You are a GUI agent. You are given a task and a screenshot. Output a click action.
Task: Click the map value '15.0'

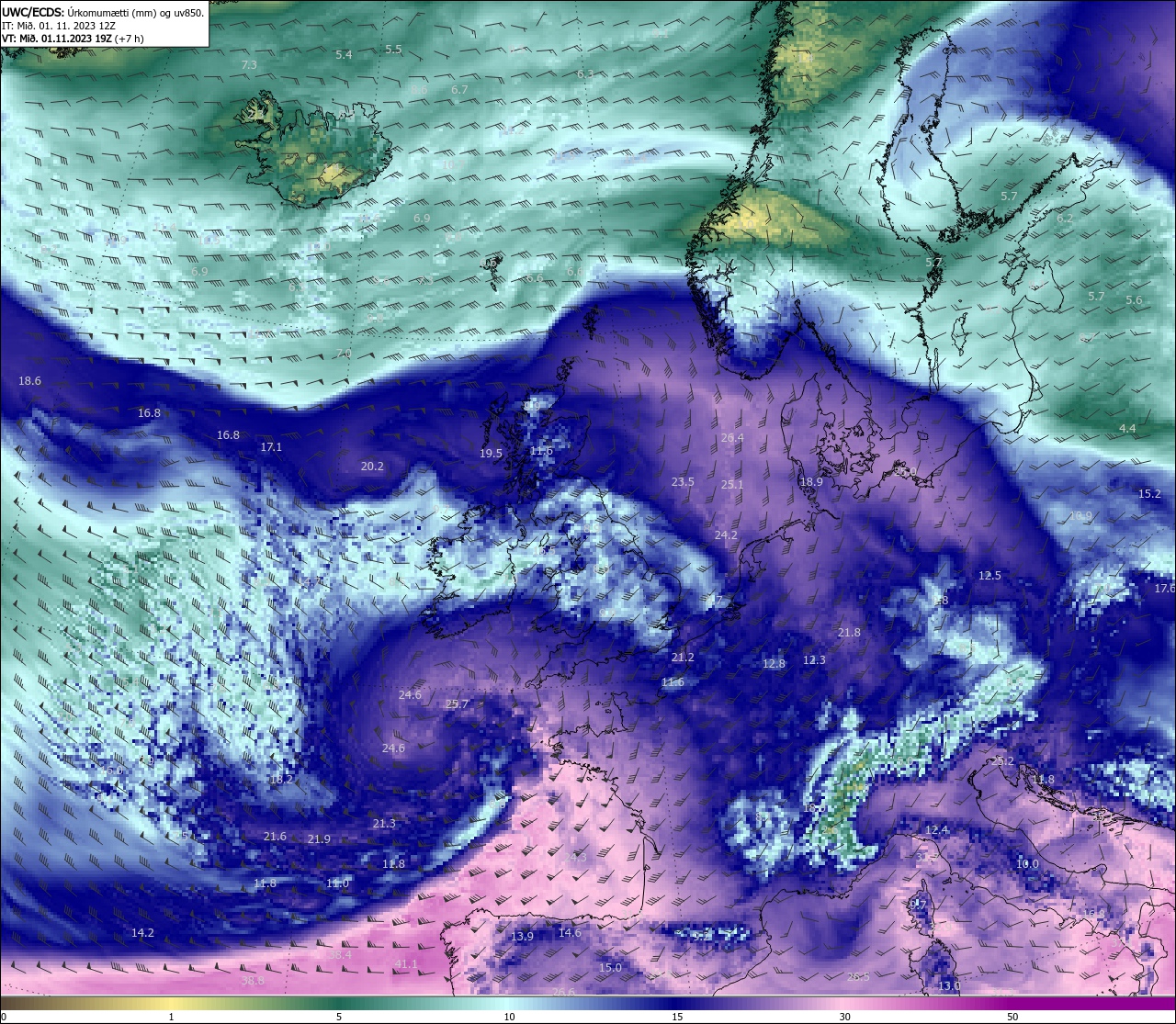point(610,968)
